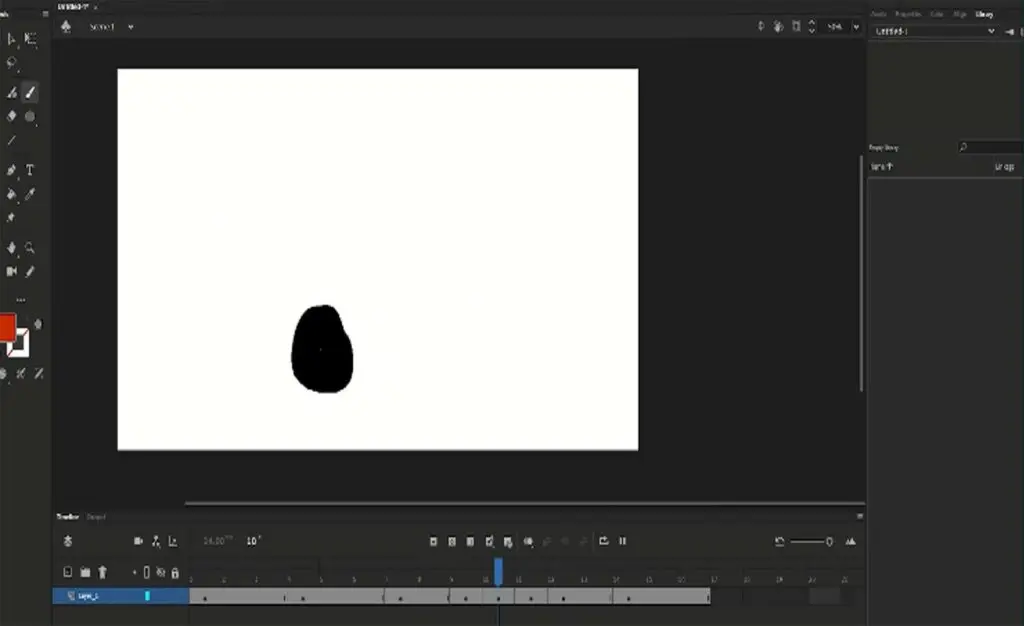1024x626 pixels.
Task: Open the Tools panel hamburger menu
Action: click(x=45, y=14)
